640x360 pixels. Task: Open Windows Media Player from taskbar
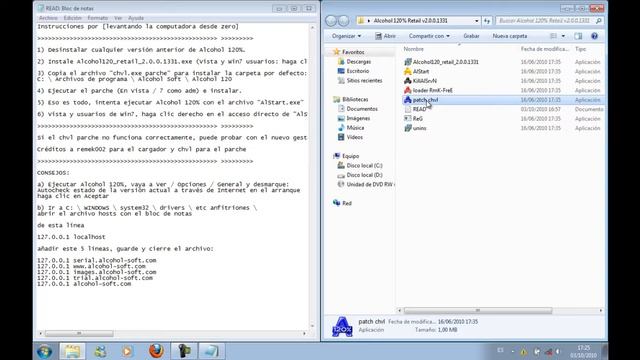127,351
